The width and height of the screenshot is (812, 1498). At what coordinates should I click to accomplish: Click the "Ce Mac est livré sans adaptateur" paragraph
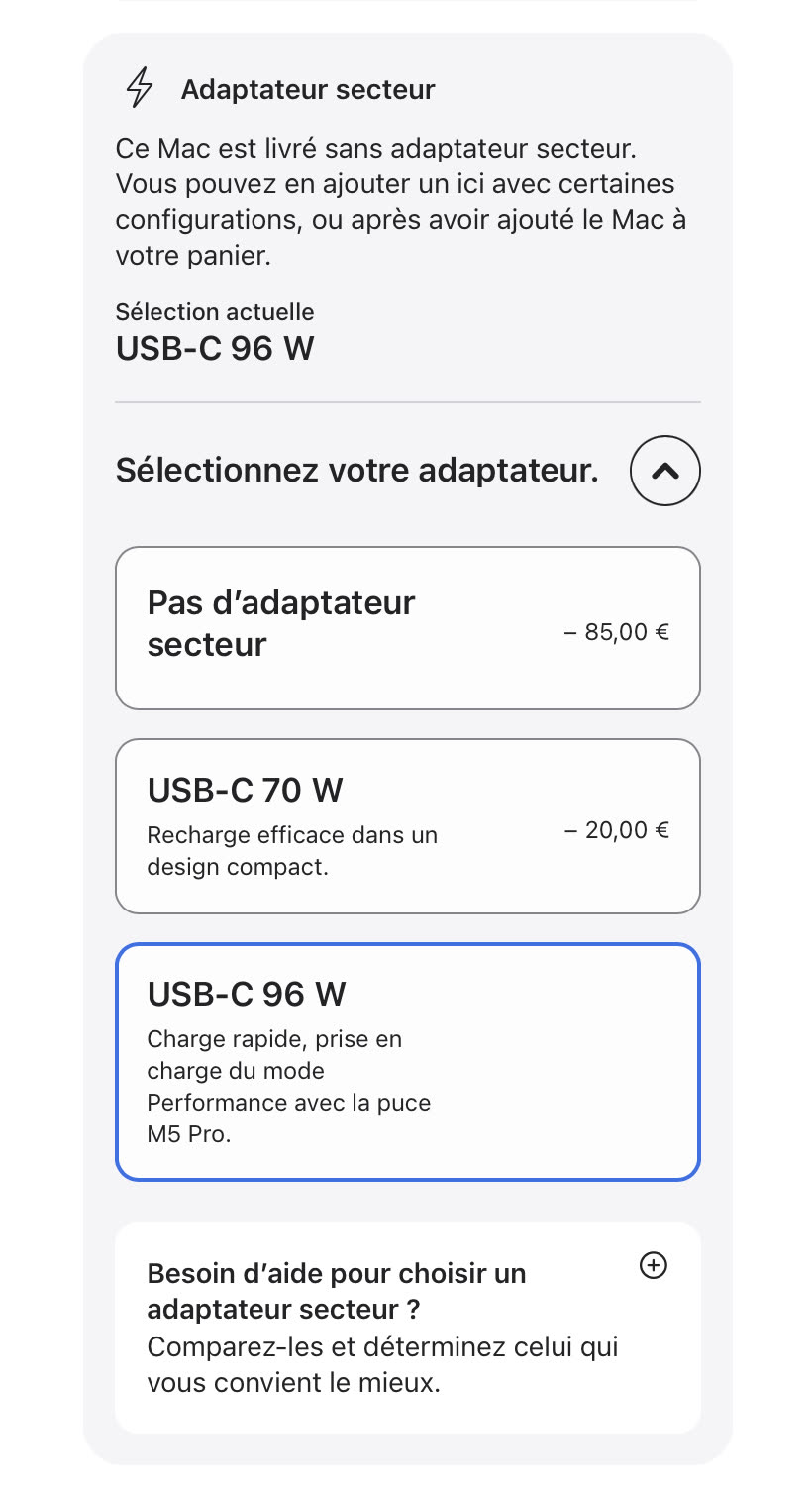tap(400, 202)
